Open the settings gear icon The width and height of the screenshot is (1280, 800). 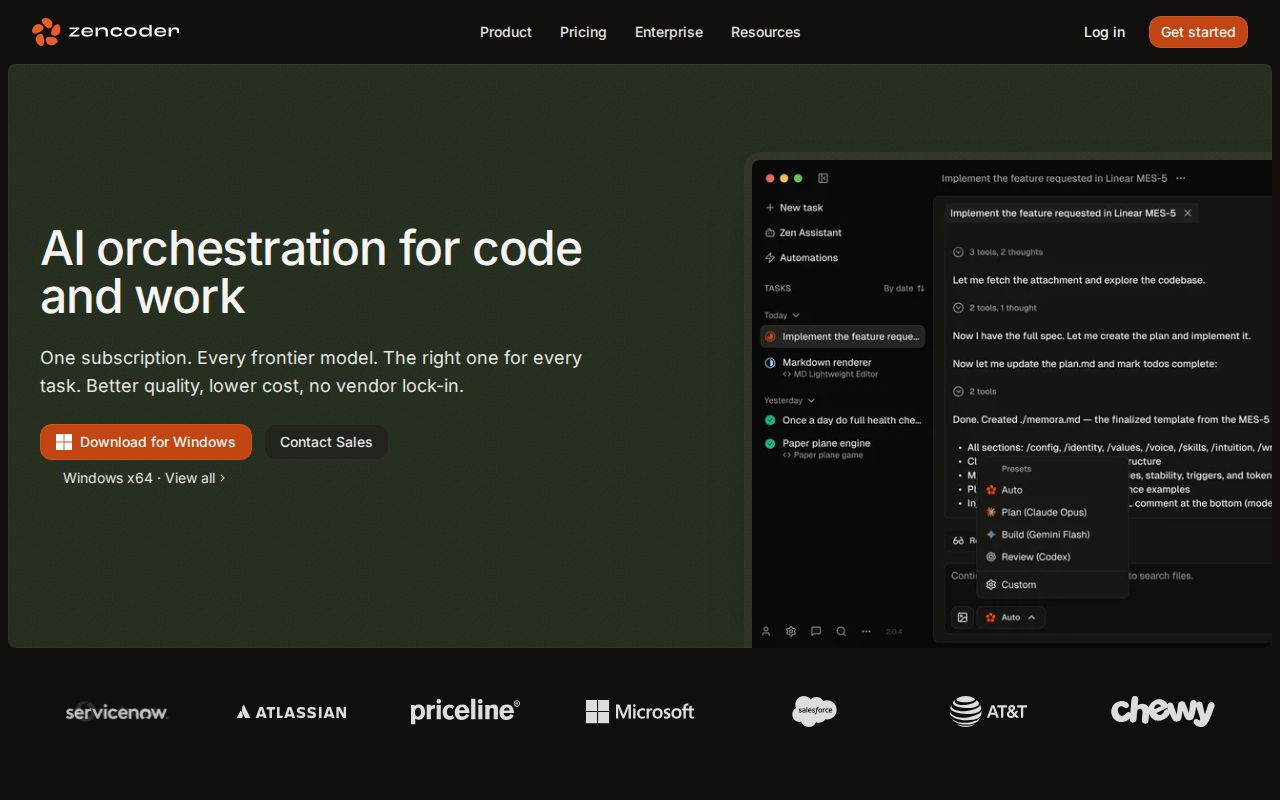(791, 632)
